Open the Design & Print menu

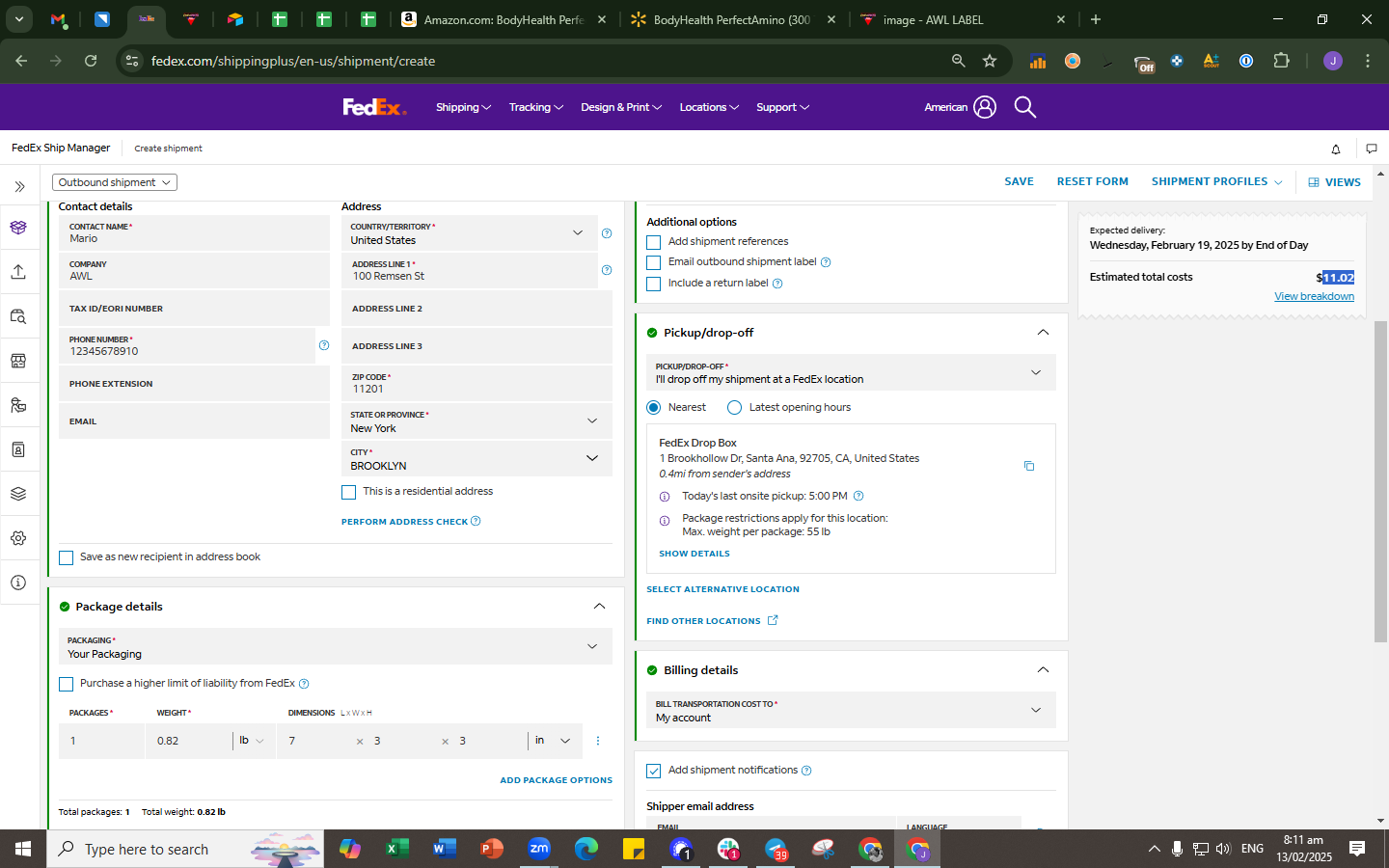[x=621, y=107]
